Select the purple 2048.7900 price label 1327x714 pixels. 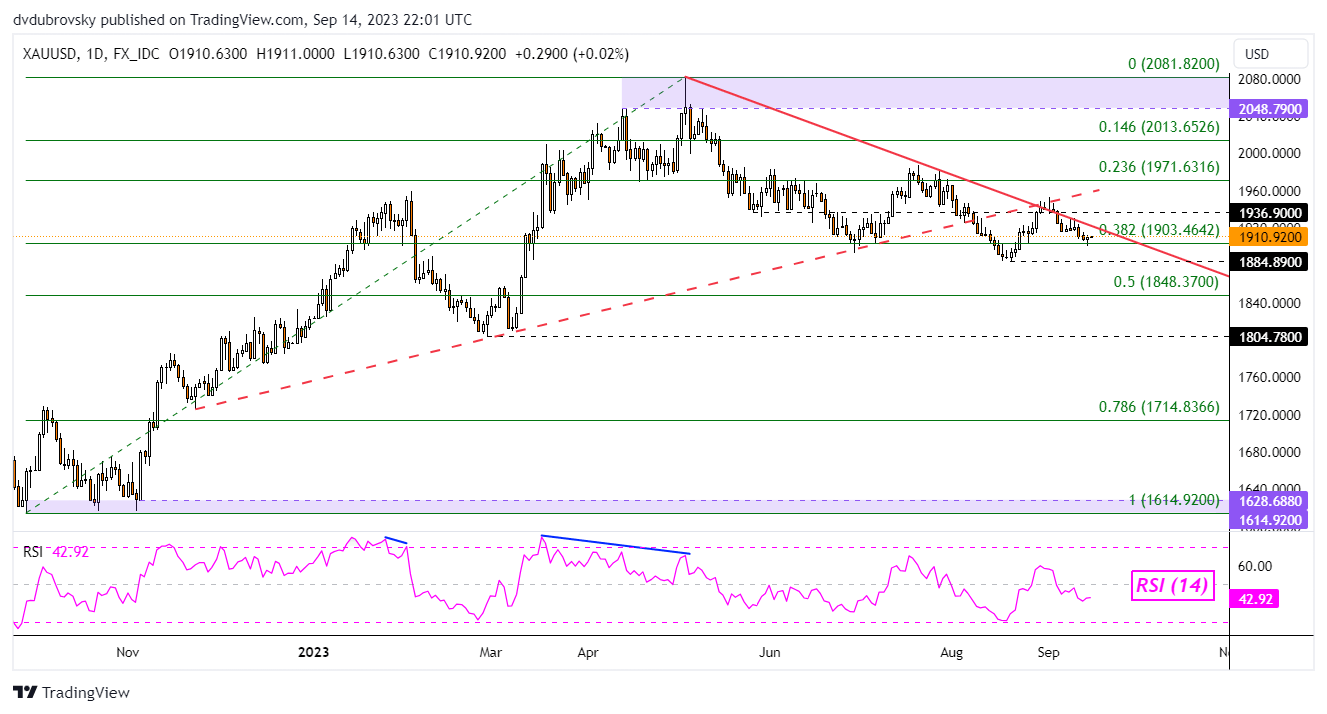click(1268, 108)
